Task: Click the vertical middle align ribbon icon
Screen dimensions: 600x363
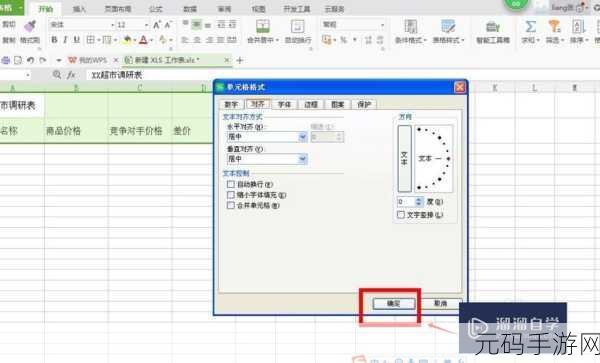Action: [196, 25]
